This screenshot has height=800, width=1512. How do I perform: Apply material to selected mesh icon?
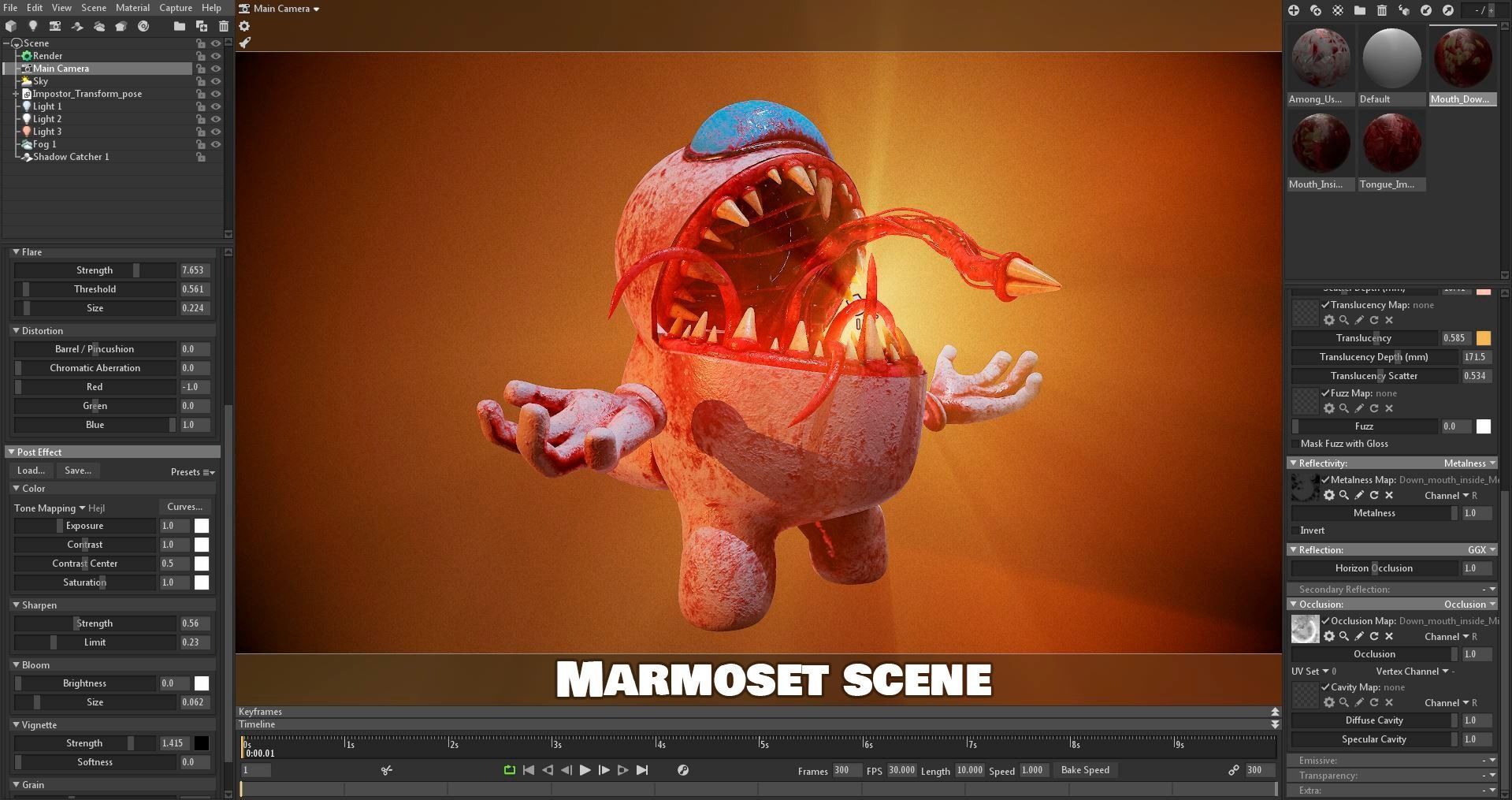(1404, 10)
